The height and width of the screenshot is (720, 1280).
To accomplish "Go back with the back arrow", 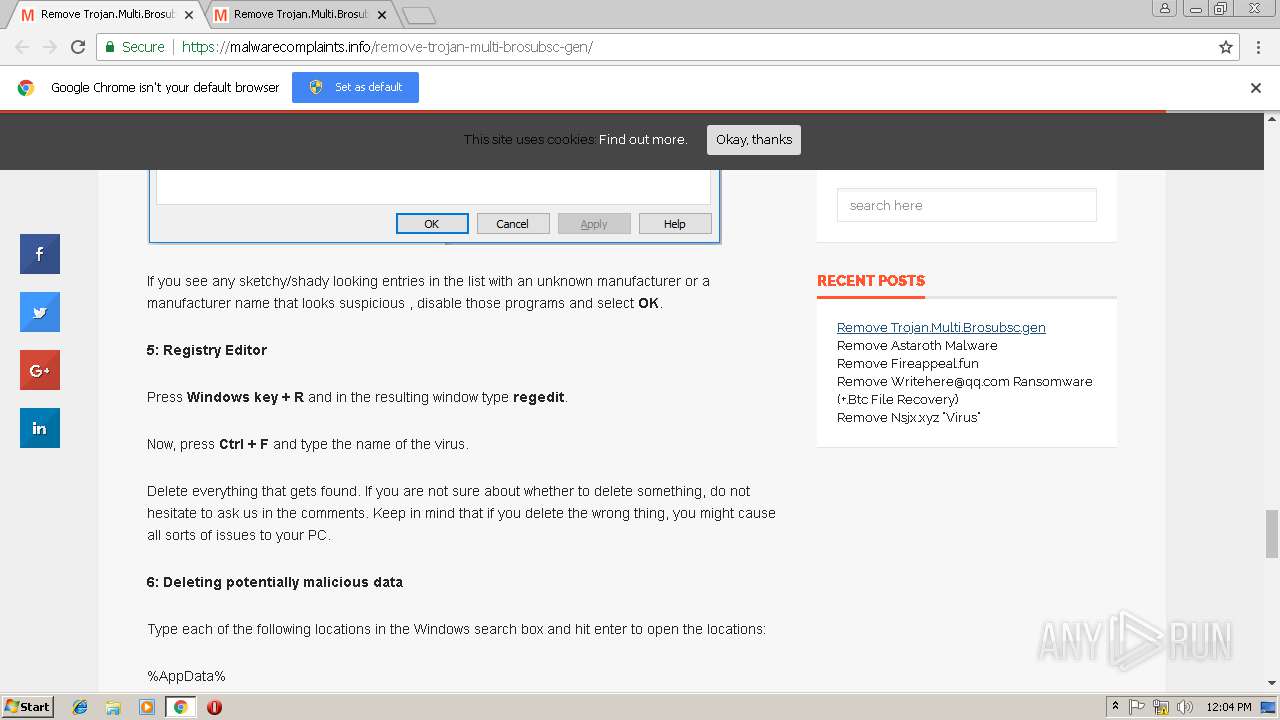I will [x=22, y=47].
